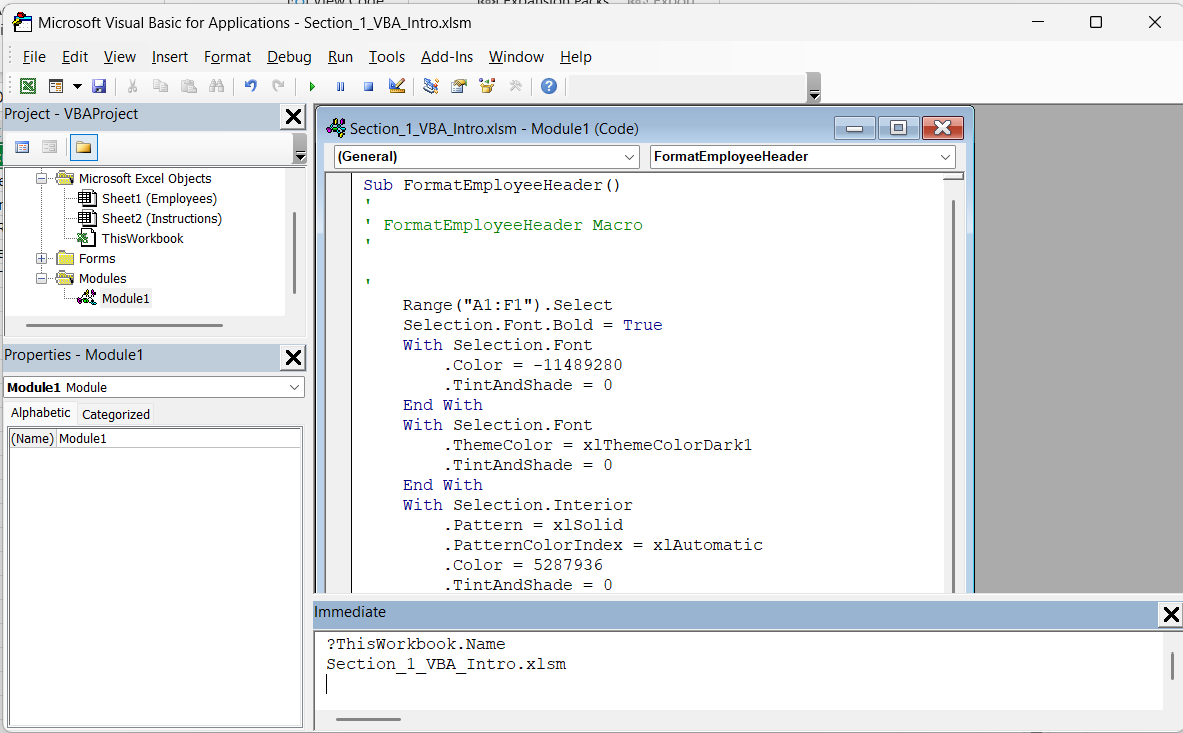Image resolution: width=1183 pixels, height=733 pixels.
Task: Maximize the Module1 code window
Action: [x=898, y=128]
